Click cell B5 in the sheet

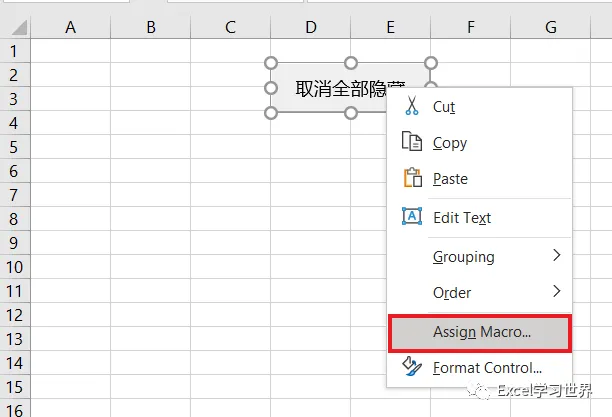(x=150, y=147)
